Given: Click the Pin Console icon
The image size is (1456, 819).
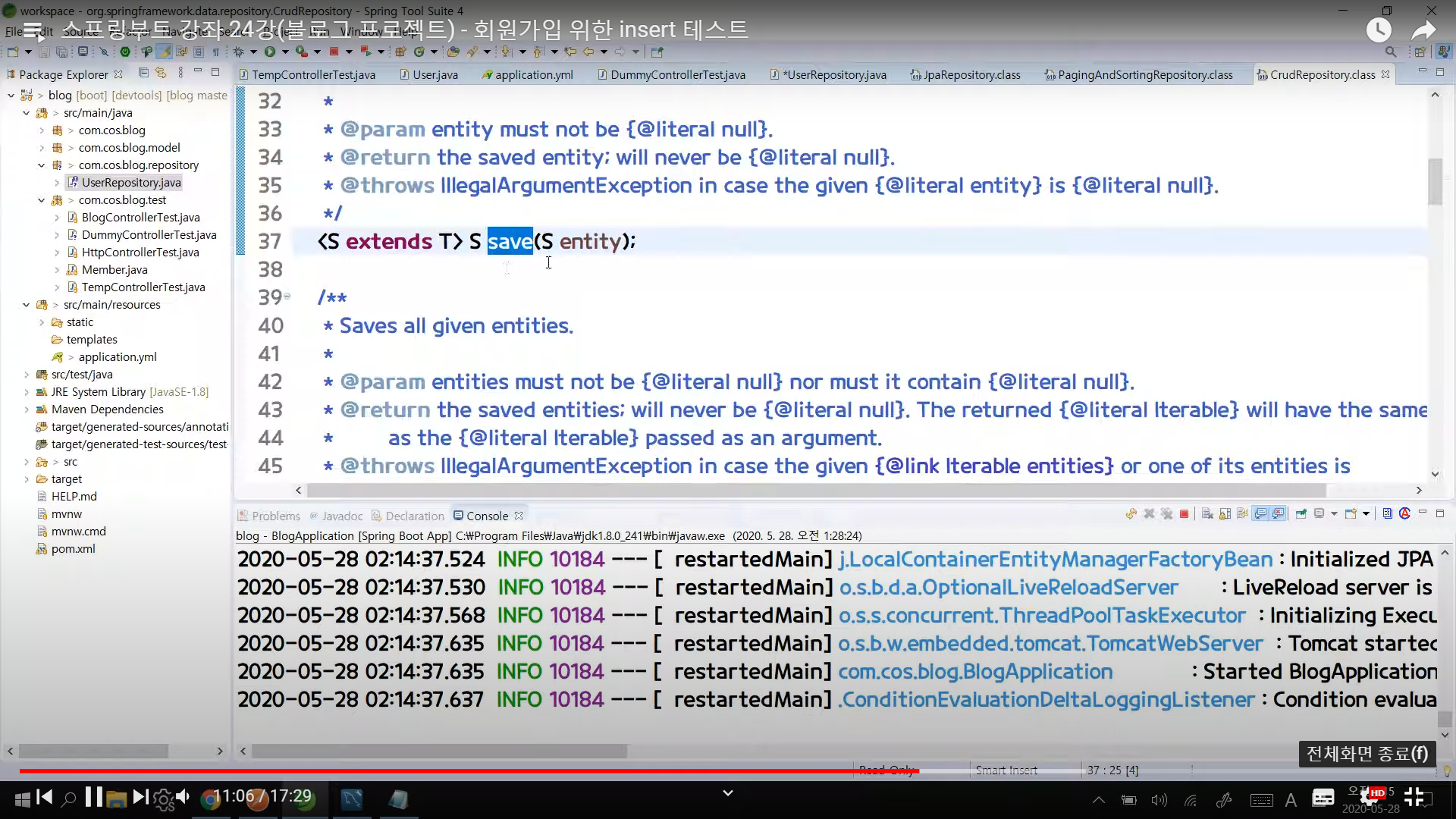Looking at the screenshot, I should tap(1301, 514).
